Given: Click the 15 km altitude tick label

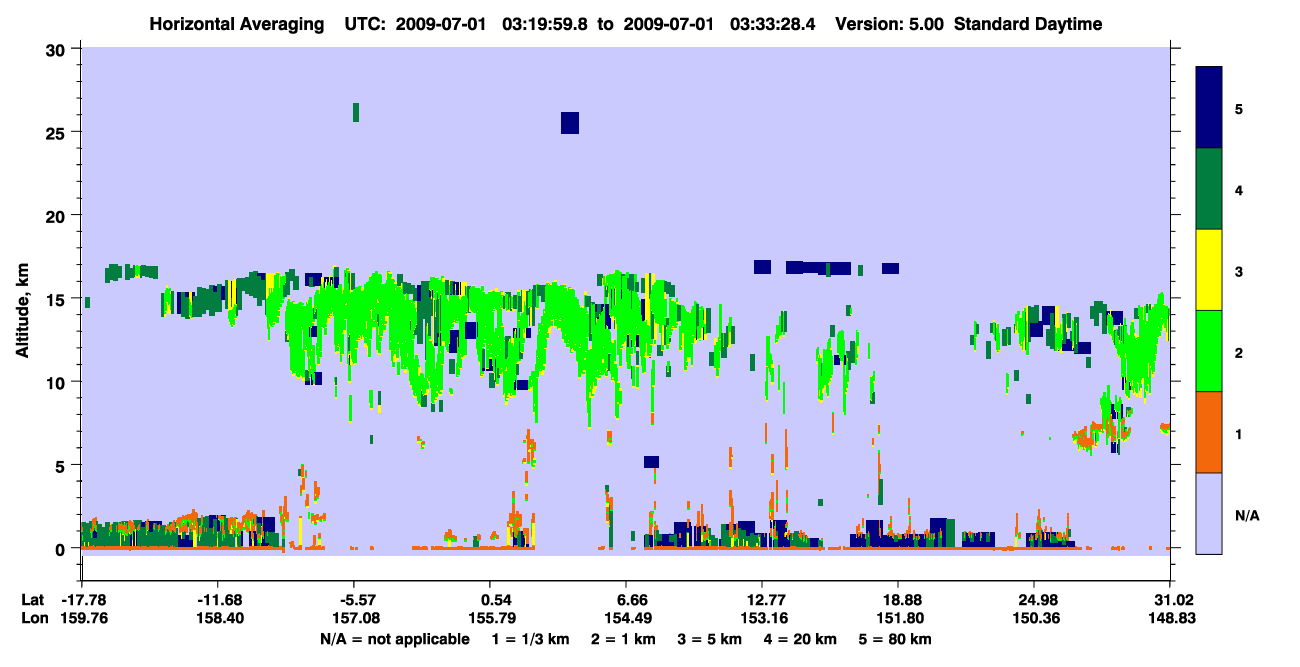Looking at the screenshot, I should tap(57, 299).
